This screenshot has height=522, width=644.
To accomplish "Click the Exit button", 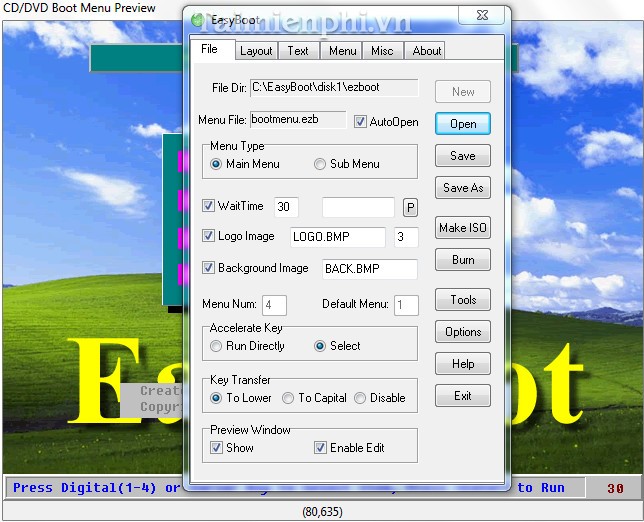I will (x=463, y=396).
